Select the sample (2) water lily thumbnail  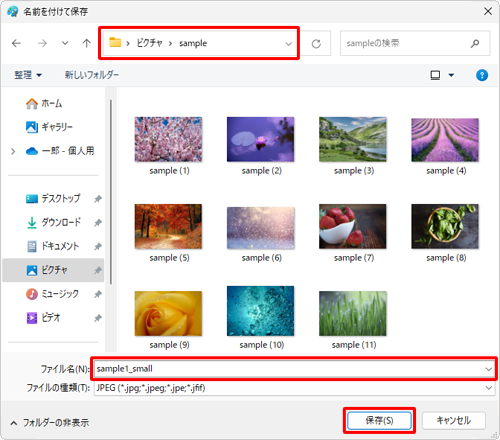pos(261,139)
